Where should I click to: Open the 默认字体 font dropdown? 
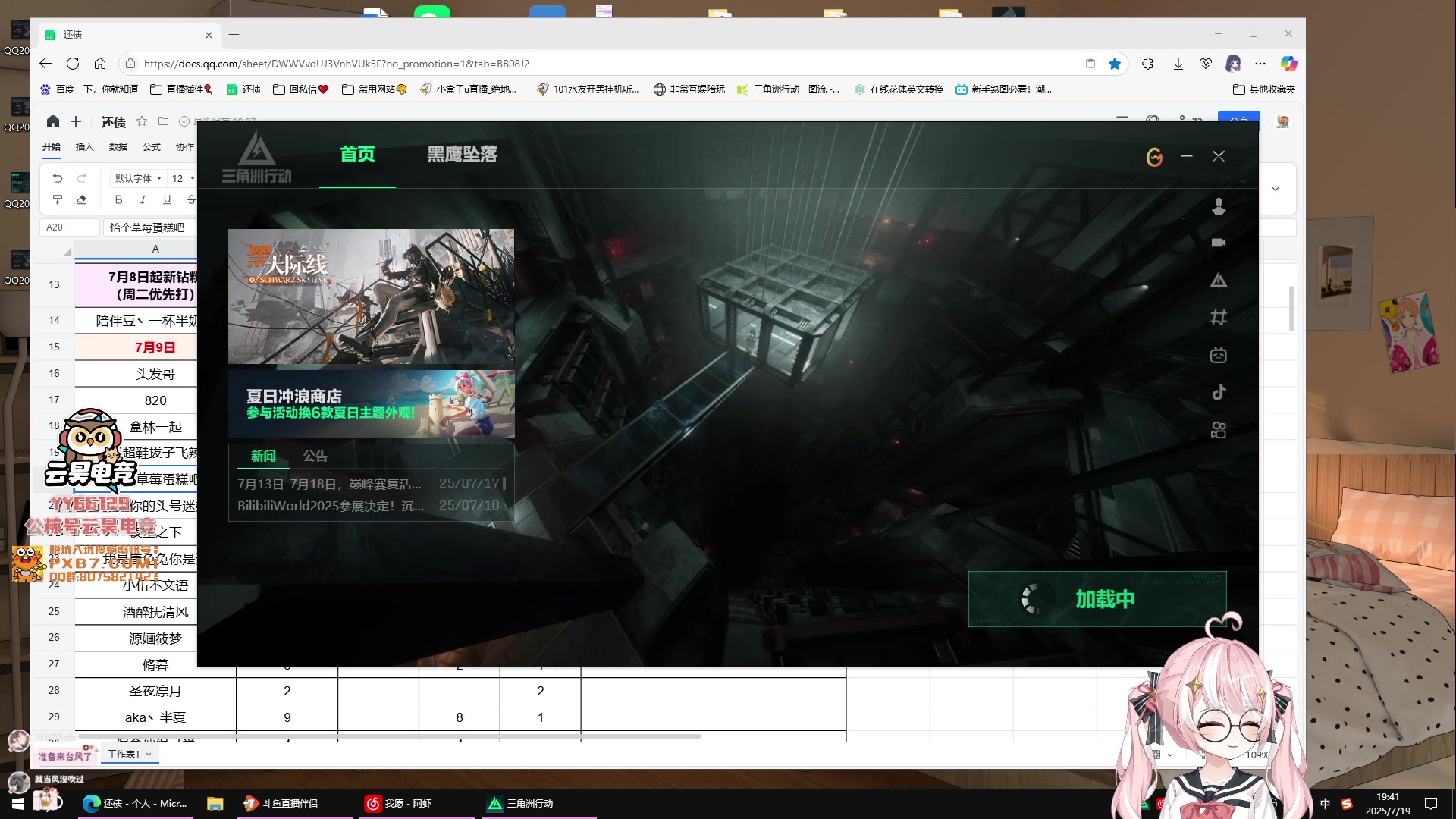pos(138,178)
